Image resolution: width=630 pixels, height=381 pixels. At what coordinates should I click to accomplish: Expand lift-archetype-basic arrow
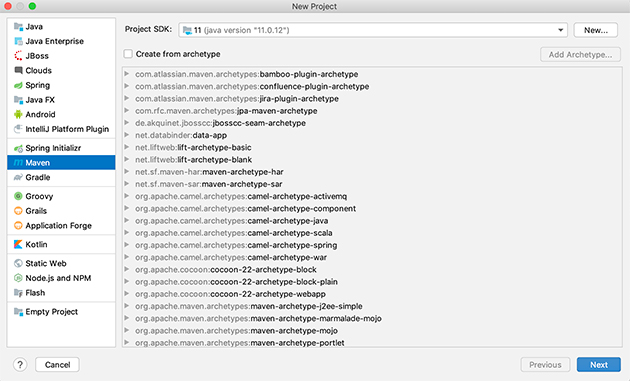pyautogui.click(x=127, y=147)
